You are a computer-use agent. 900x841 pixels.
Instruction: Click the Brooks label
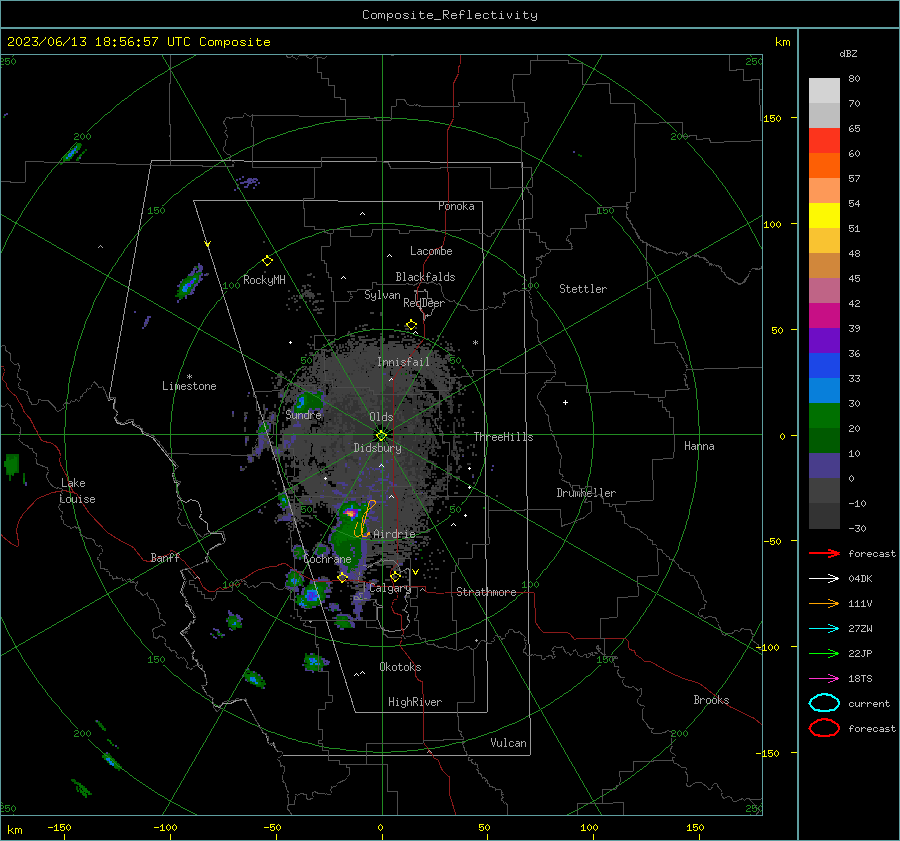pyautogui.click(x=711, y=700)
